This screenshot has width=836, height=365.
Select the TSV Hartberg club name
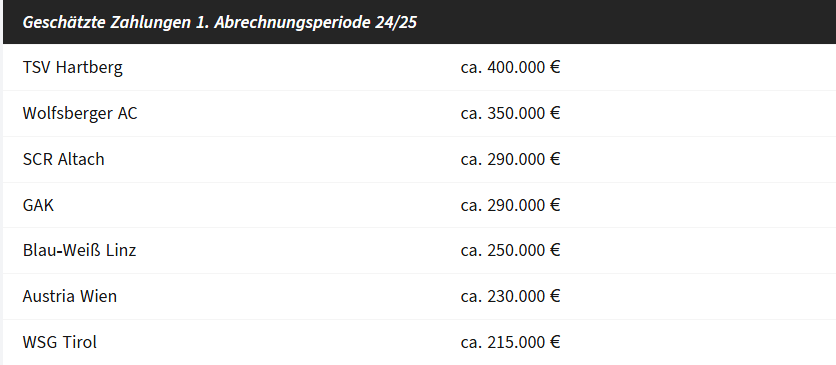point(73,68)
